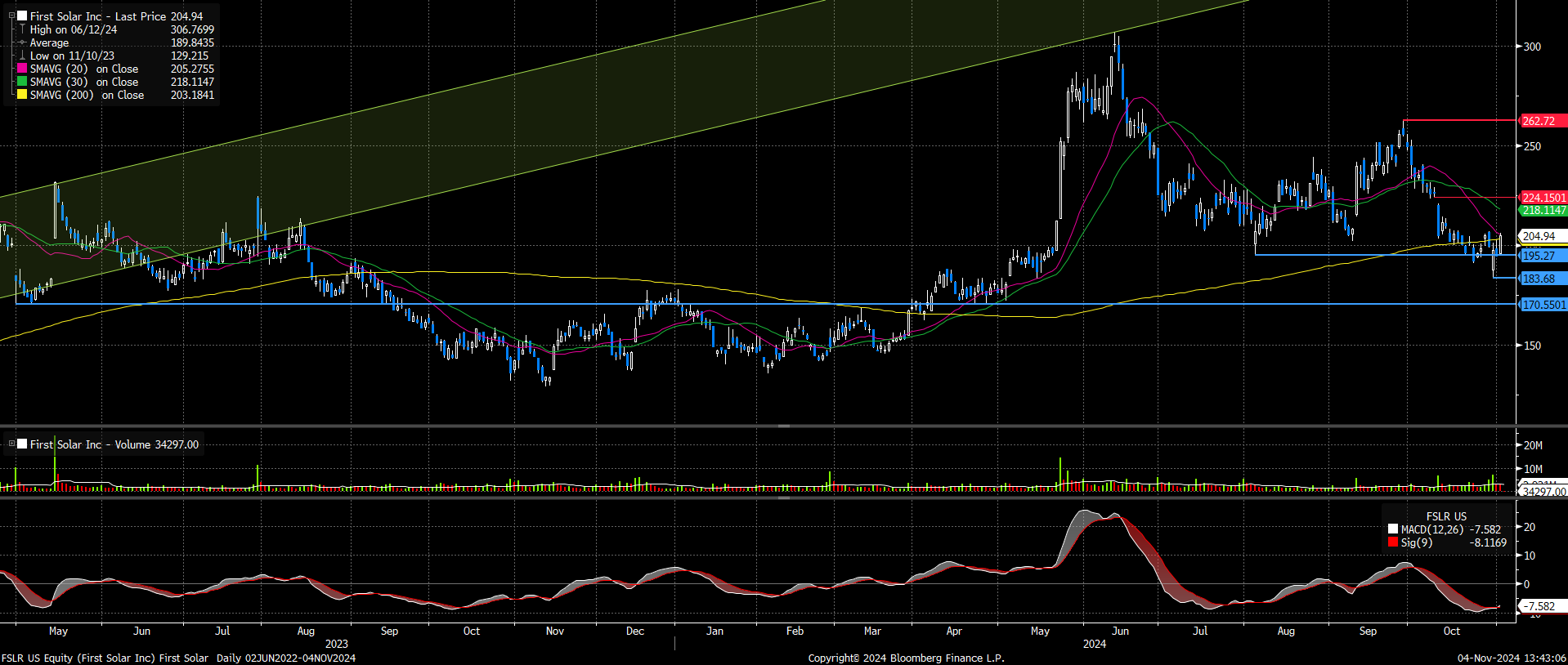Screen dimensions: 1568x665
Task: Click the 2023 year label on time axis
Action: pyautogui.click(x=337, y=644)
